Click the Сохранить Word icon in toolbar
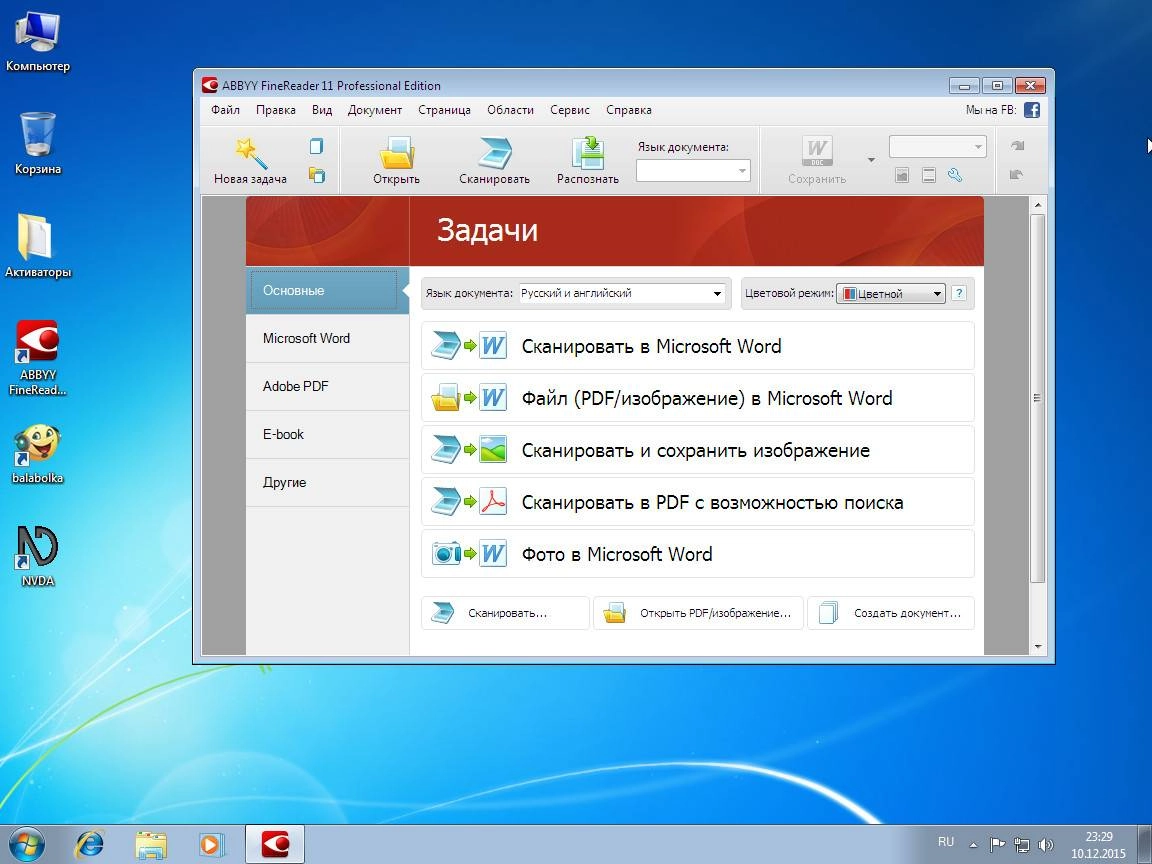Image resolution: width=1152 pixels, height=864 pixels. click(817, 152)
